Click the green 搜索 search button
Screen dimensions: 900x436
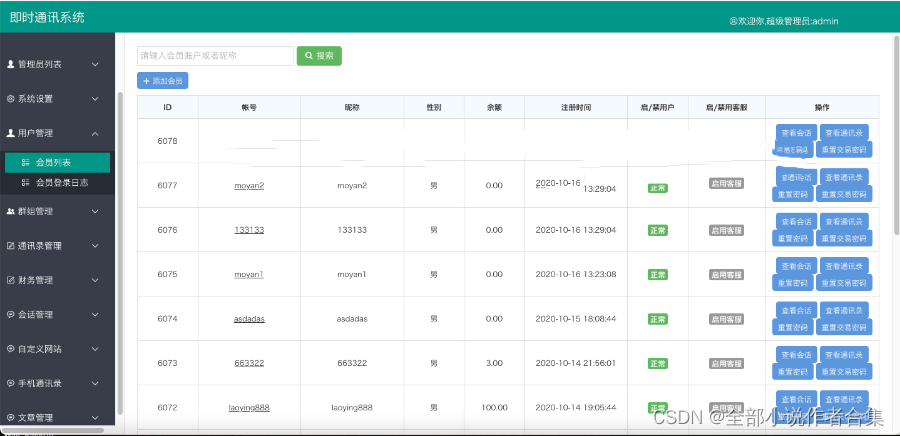pyautogui.click(x=319, y=56)
